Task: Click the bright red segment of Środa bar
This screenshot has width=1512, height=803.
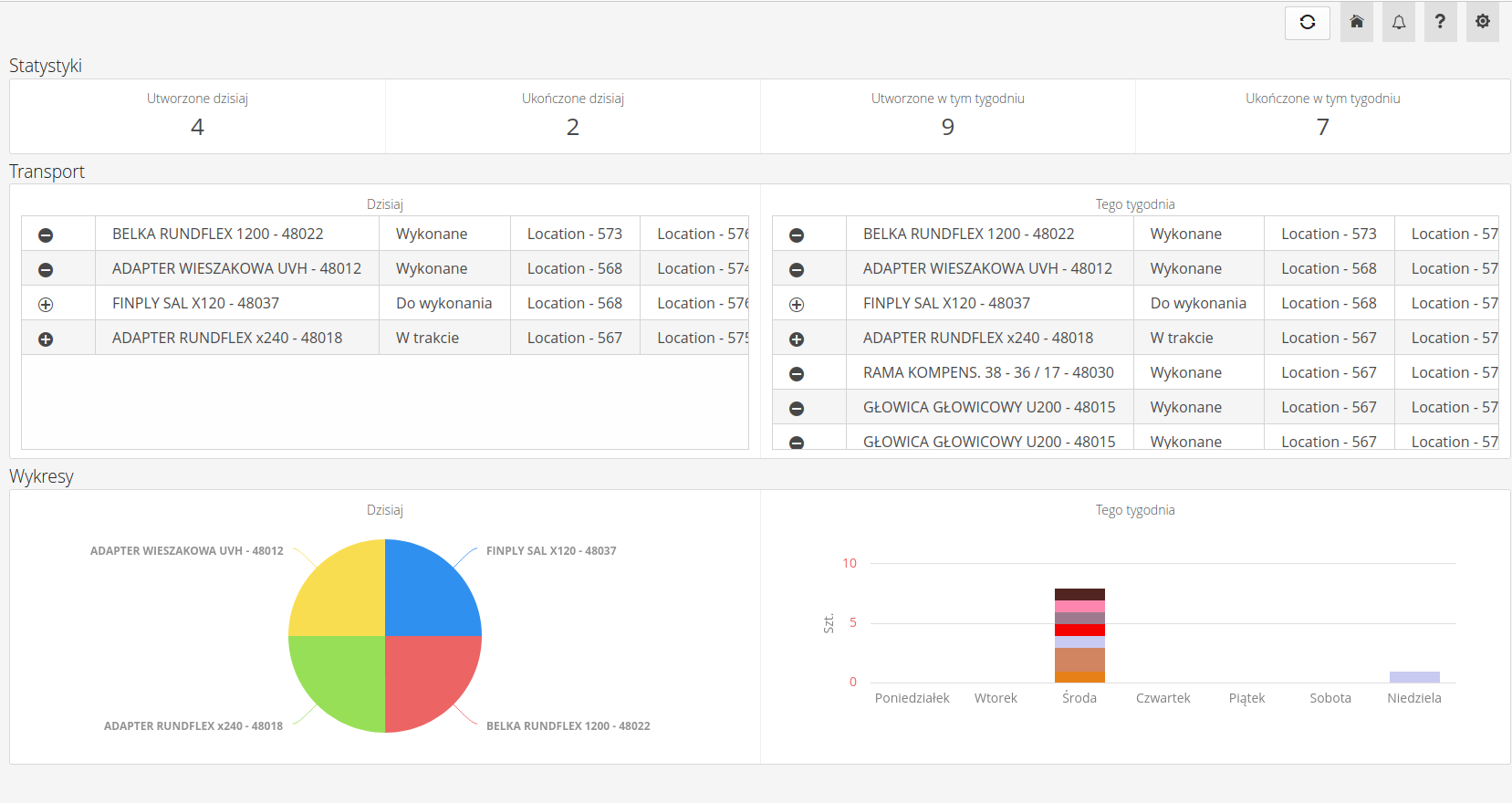Action: click(1079, 630)
